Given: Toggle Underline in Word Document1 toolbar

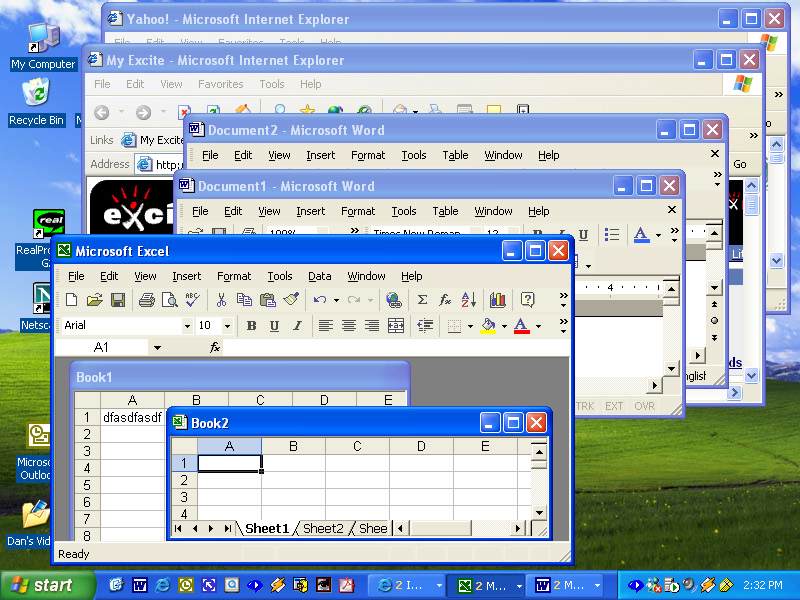Looking at the screenshot, I should click(x=583, y=235).
